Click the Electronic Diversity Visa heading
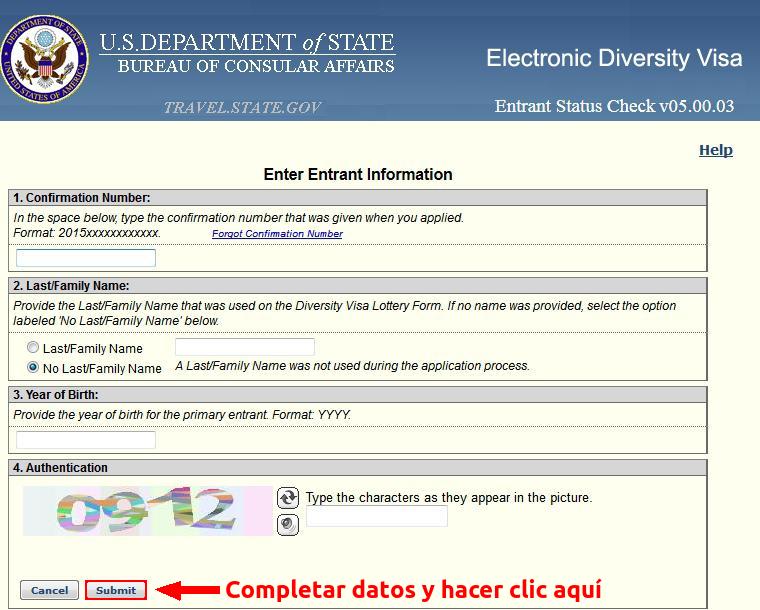The image size is (760, 610). (614, 58)
